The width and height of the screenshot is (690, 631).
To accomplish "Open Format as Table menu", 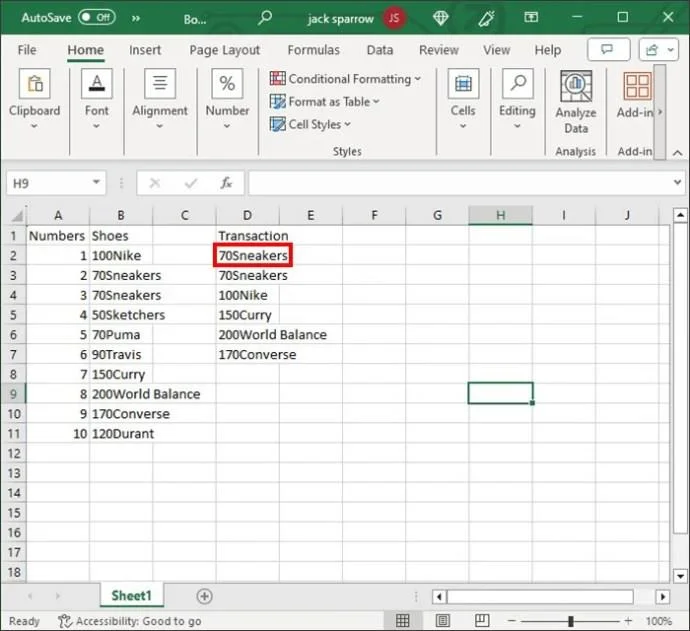I will tap(325, 102).
